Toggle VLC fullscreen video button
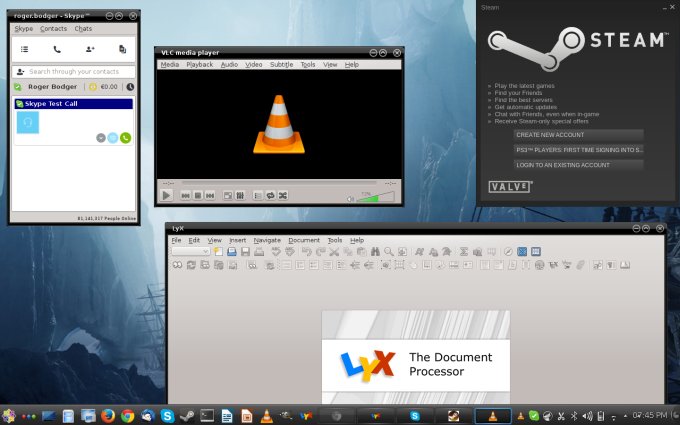The height and width of the screenshot is (425, 680). (x=227, y=196)
